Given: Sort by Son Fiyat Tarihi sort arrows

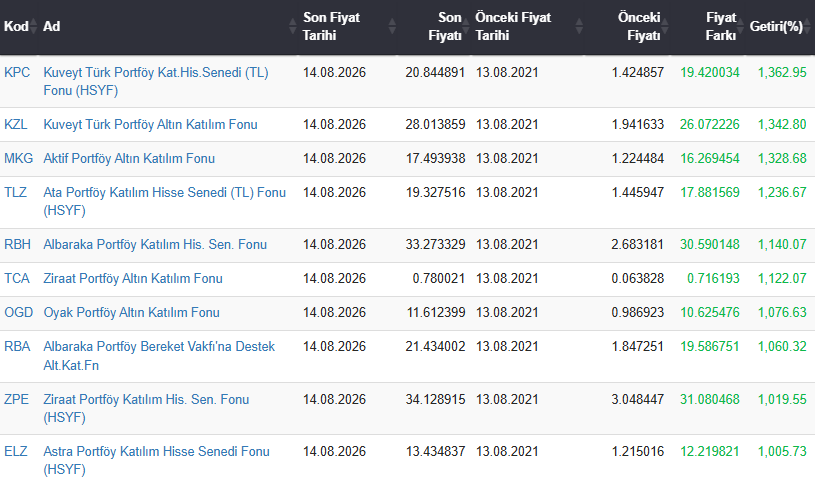Looking at the screenshot, I should click(x=392, y=26).
